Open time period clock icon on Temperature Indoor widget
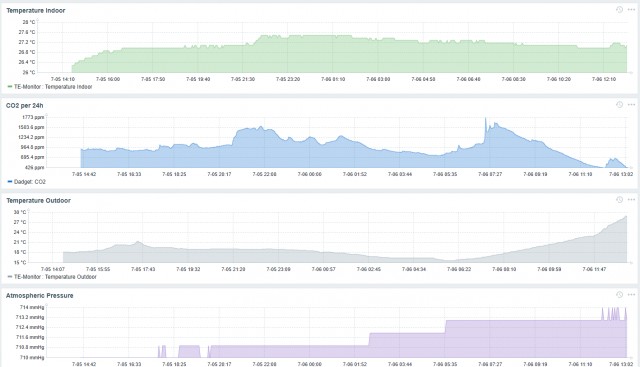The image size is (640, 367). (619, 9)
